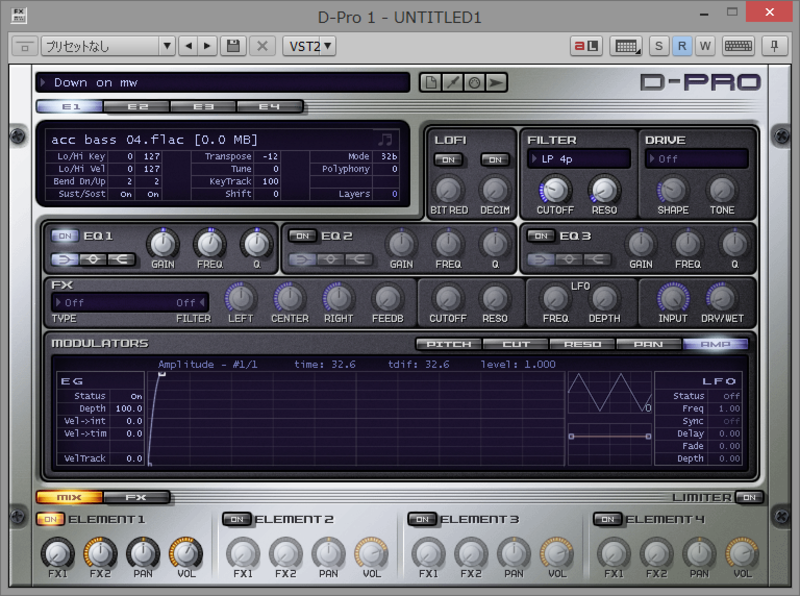Open the DRIVE type Off selector

(696, 159)
